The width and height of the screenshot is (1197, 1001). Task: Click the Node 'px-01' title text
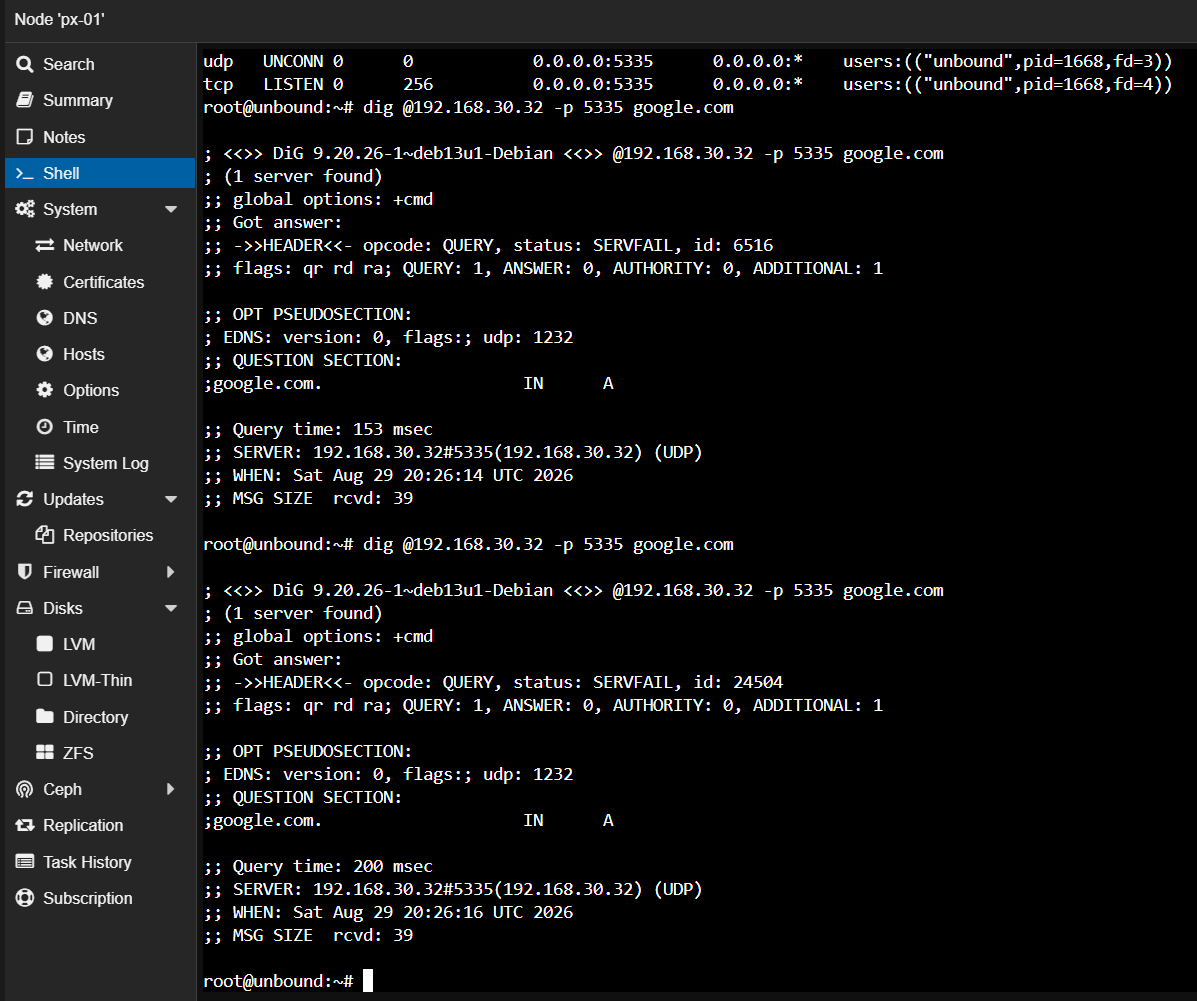point(60,19)
